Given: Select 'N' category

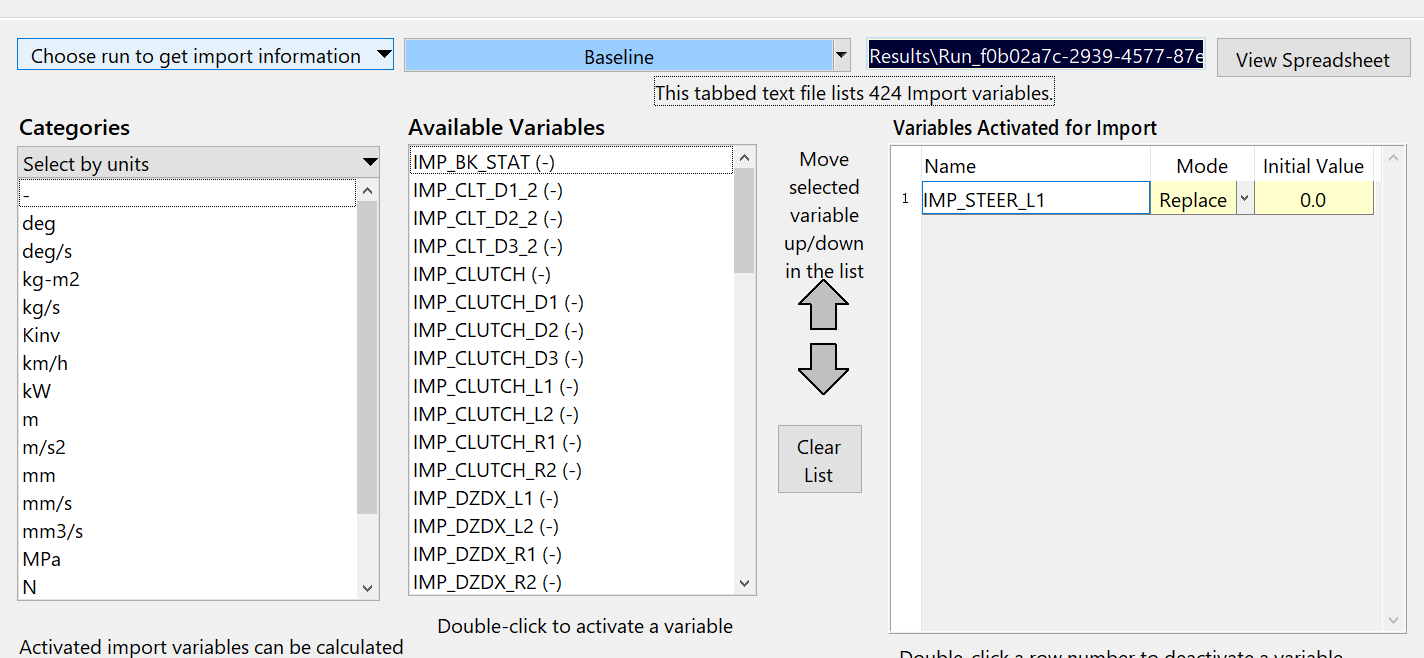Looking at the screenshot, I should tap(187, 587).
